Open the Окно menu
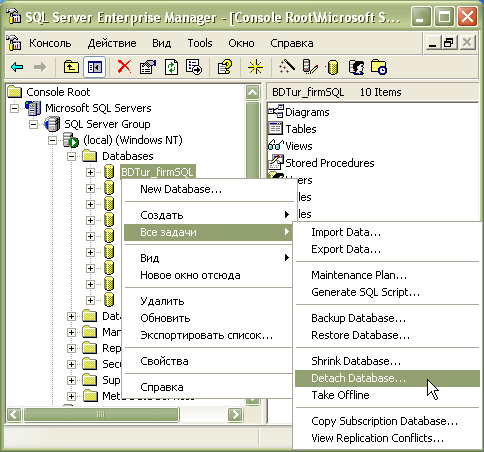 coord(241,43)
